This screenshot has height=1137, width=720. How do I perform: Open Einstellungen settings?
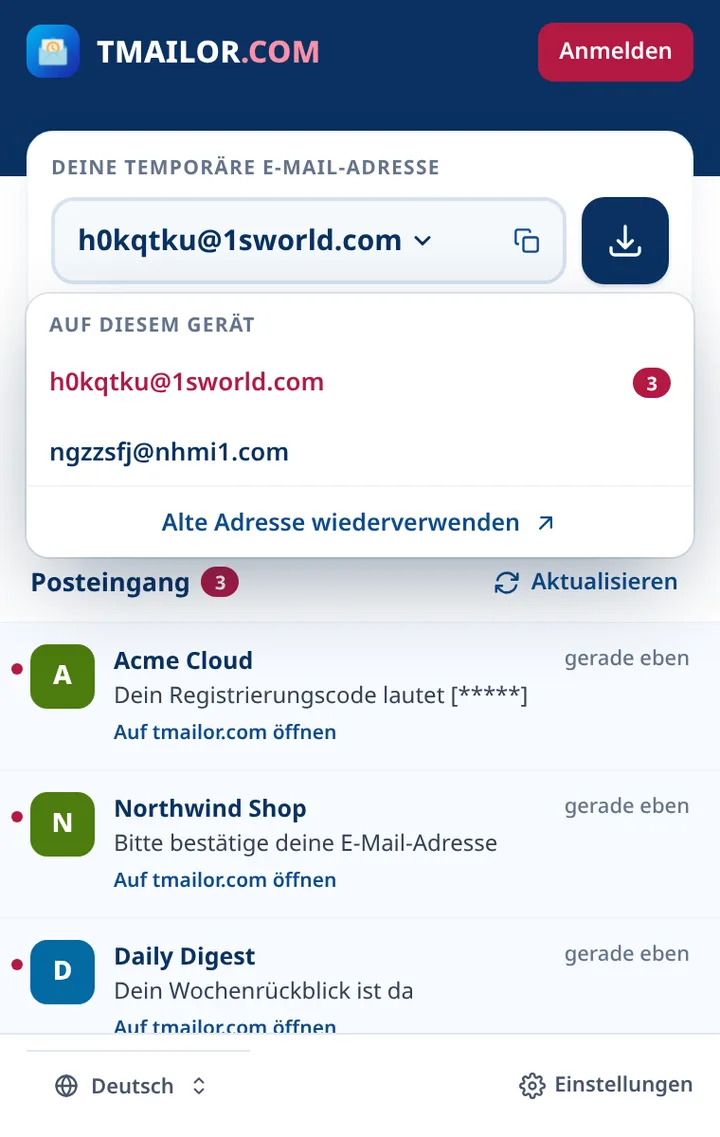[605, 1085]
